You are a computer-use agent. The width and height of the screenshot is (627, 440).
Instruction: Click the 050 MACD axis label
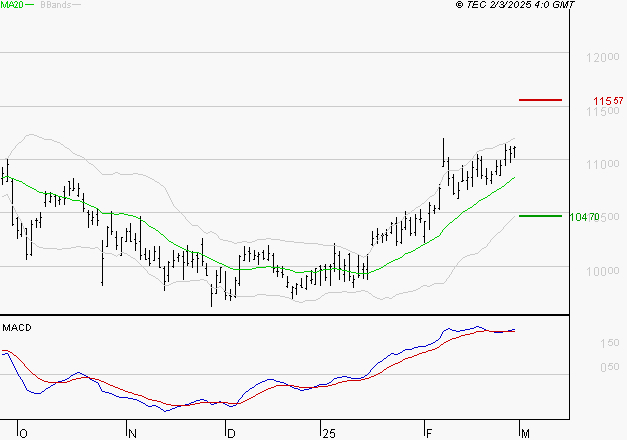click(x=609, y=367)
